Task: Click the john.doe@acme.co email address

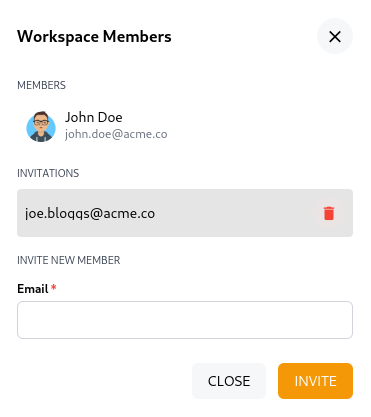Action: (x=116, y=134)
